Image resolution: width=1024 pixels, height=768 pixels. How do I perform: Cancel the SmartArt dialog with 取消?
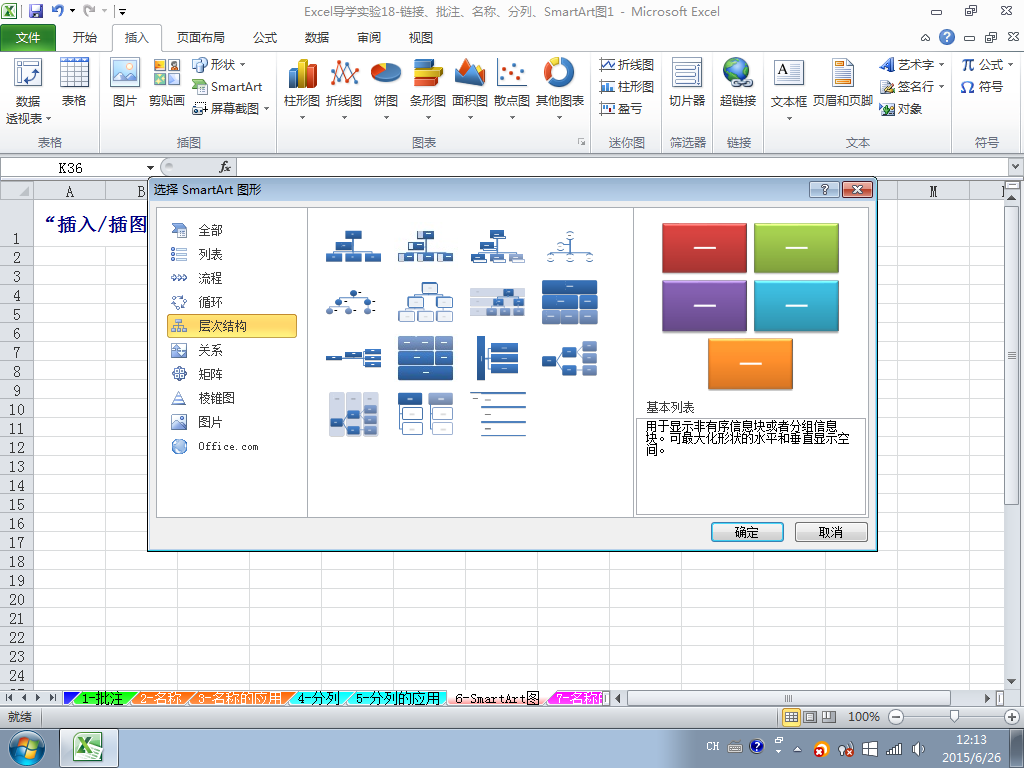coord(831,532)
